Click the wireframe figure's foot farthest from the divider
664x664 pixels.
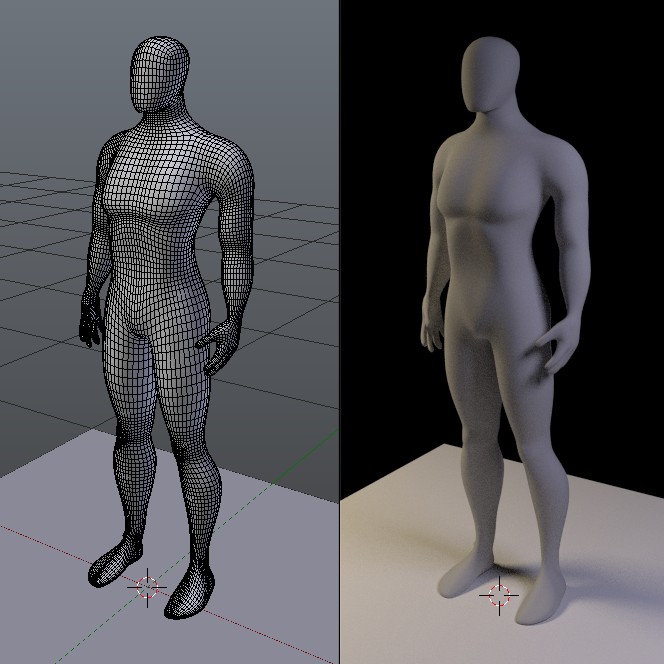pyautogui.click(x=112, y=564)
